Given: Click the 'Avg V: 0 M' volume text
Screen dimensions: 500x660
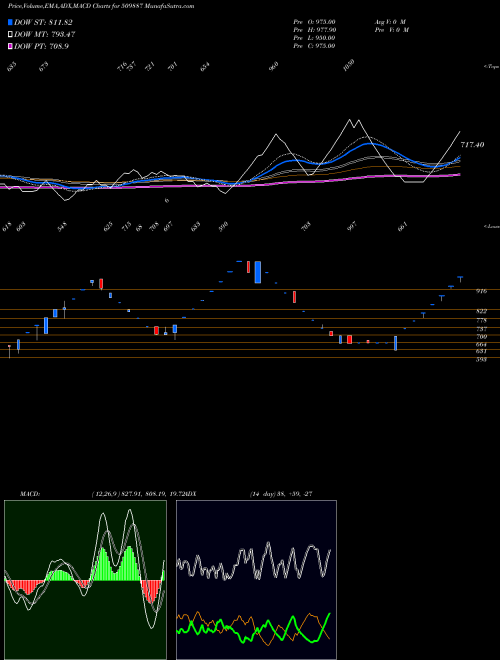Looking at the screenshot, I should tap(390, 22).
